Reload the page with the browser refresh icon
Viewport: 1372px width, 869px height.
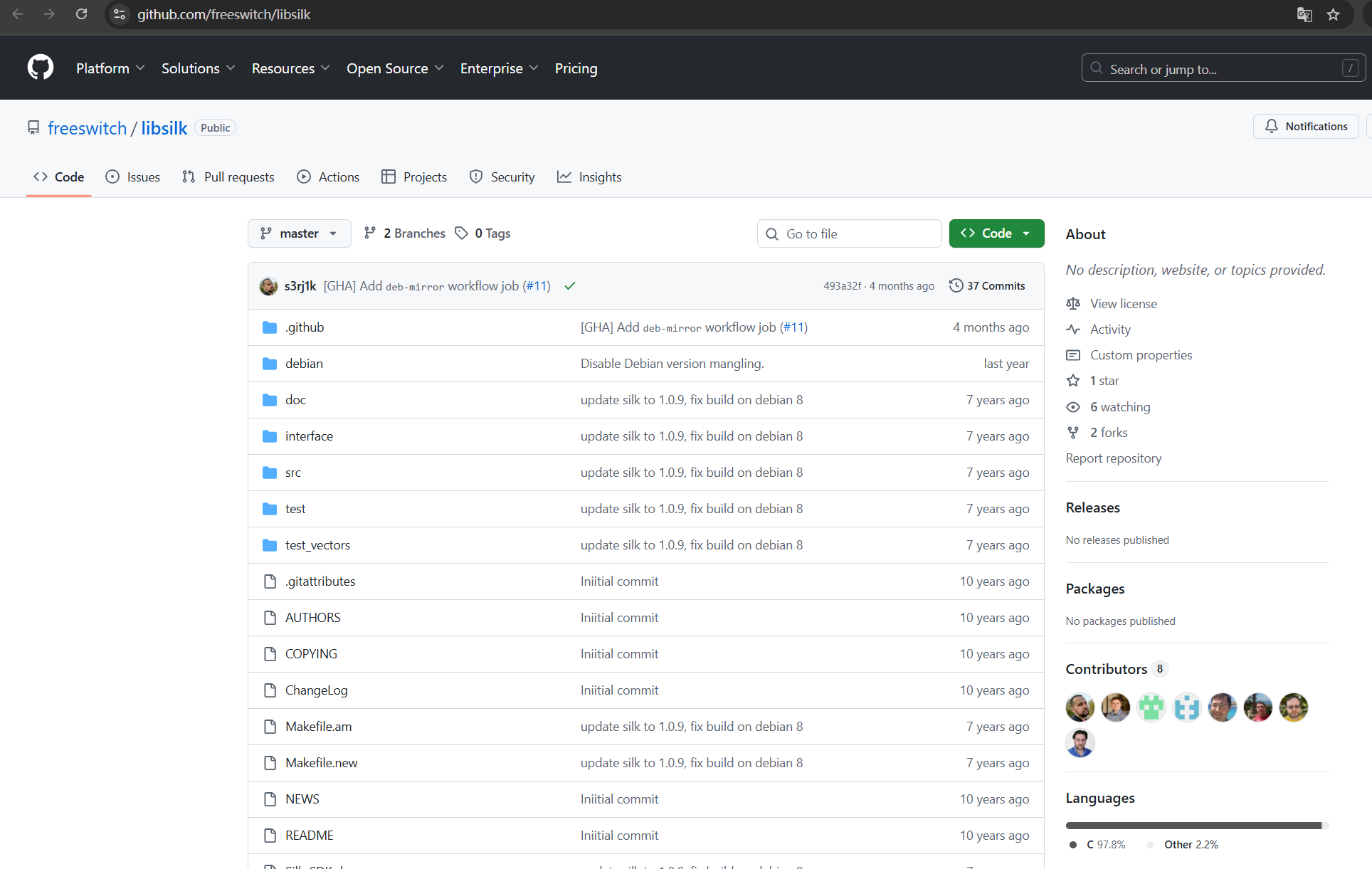[81, 14]
